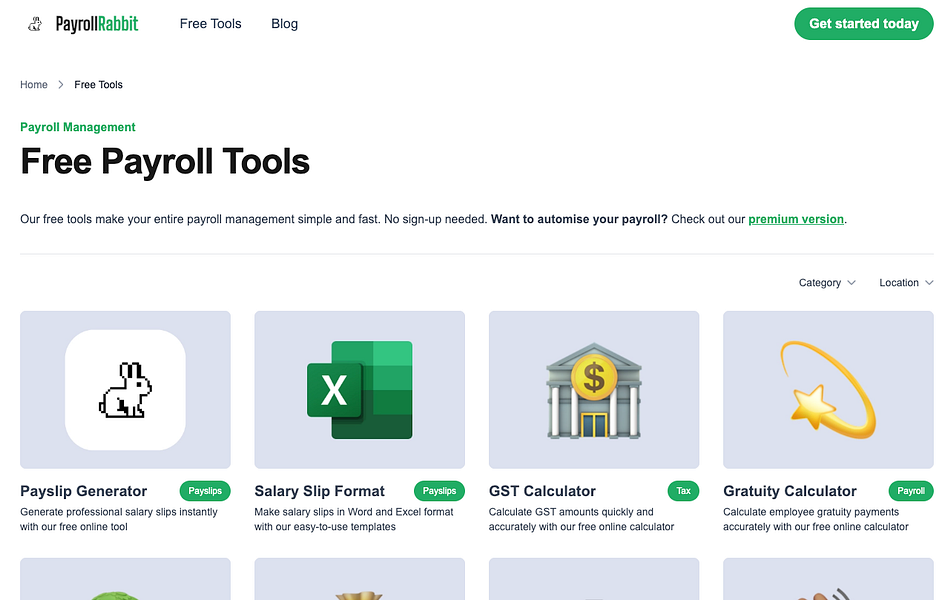
Task: Open the Payslip Generator tool thumbnail icon
Action: pos(124,390)
